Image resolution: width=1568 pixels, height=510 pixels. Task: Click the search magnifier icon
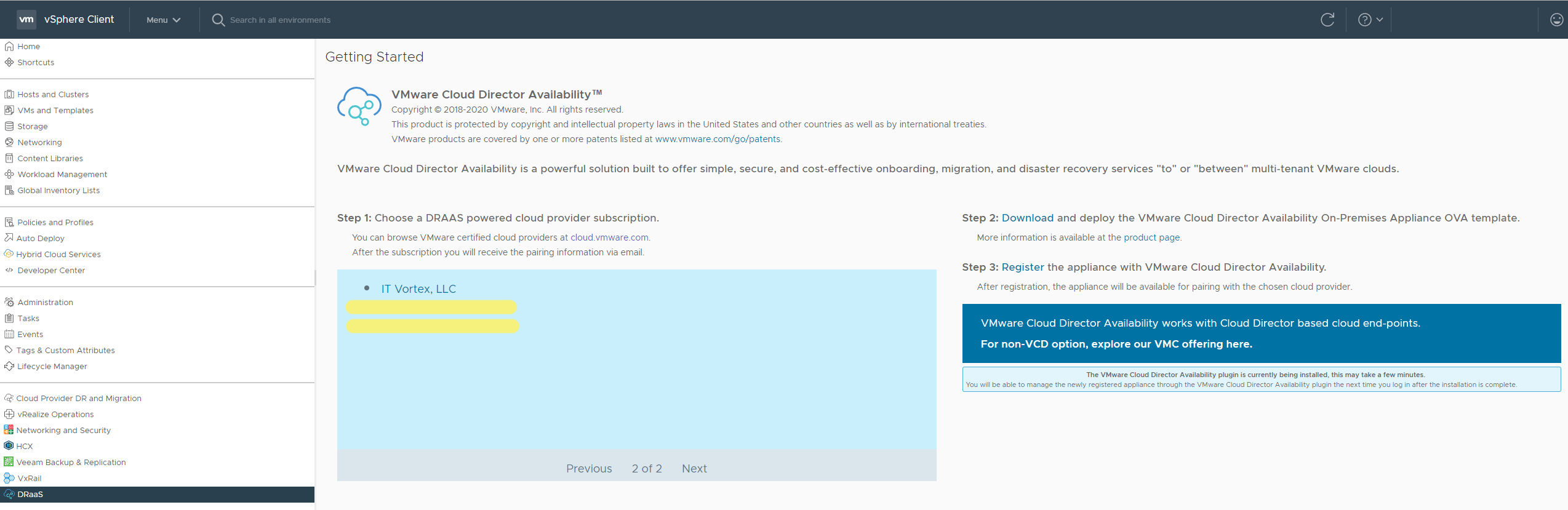(x=218, y=20)
